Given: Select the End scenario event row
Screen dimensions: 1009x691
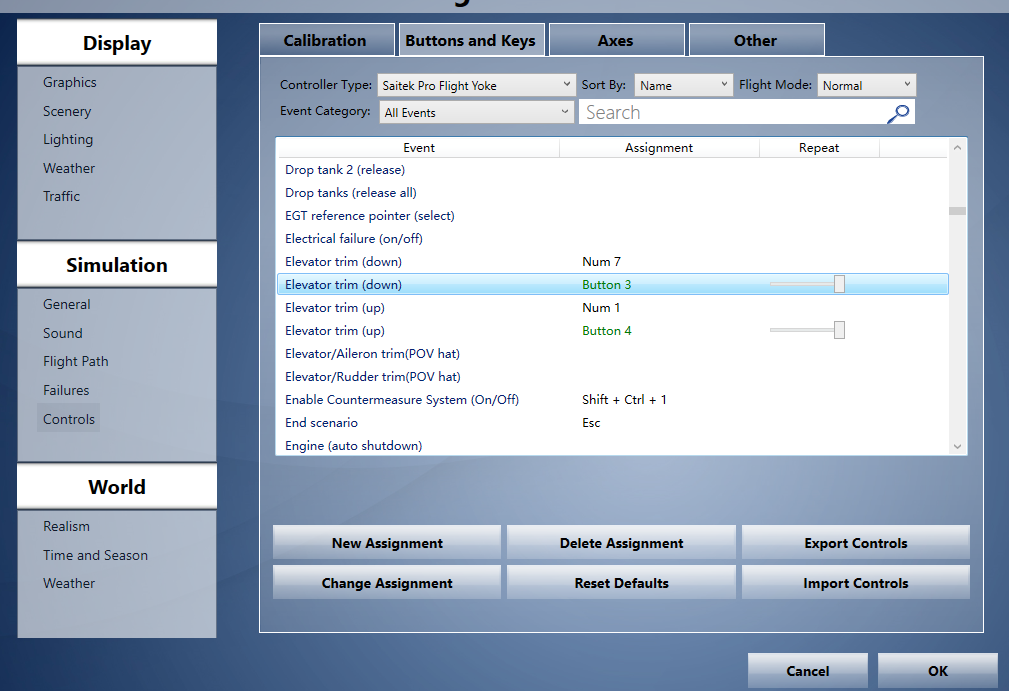Looking at the screenshot, I should 321,423.
